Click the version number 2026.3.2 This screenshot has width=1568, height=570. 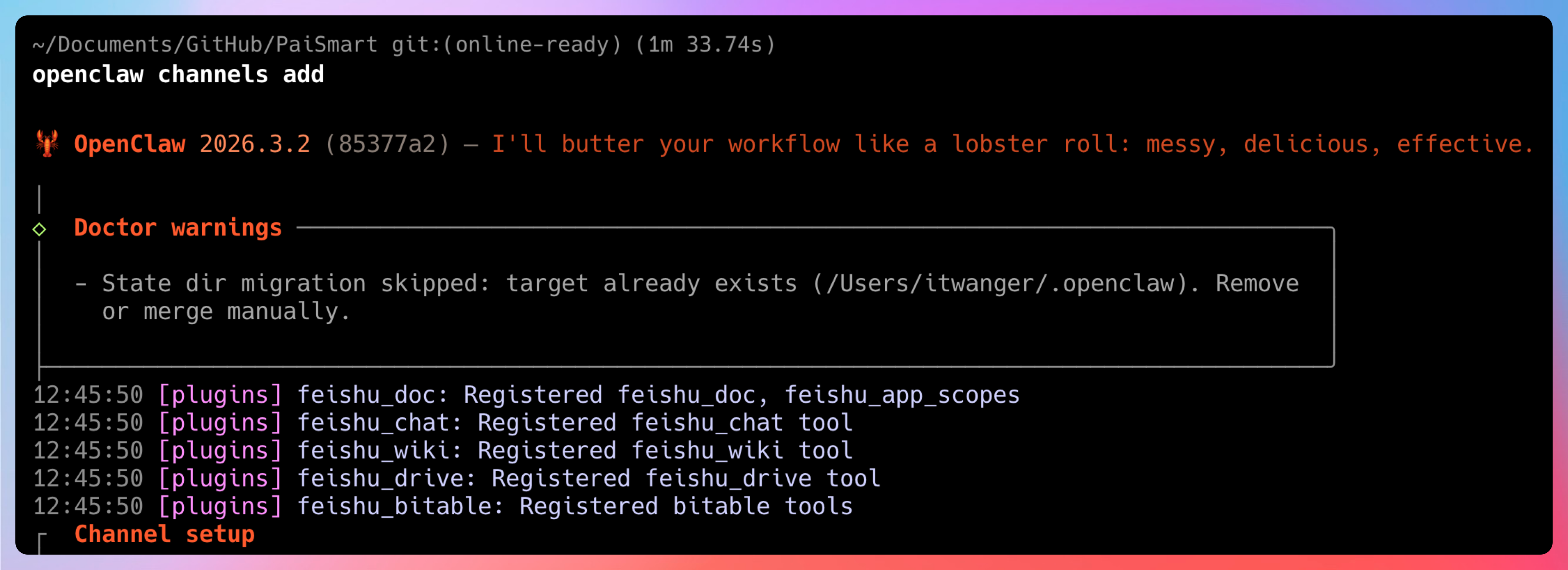coord(254,144)
